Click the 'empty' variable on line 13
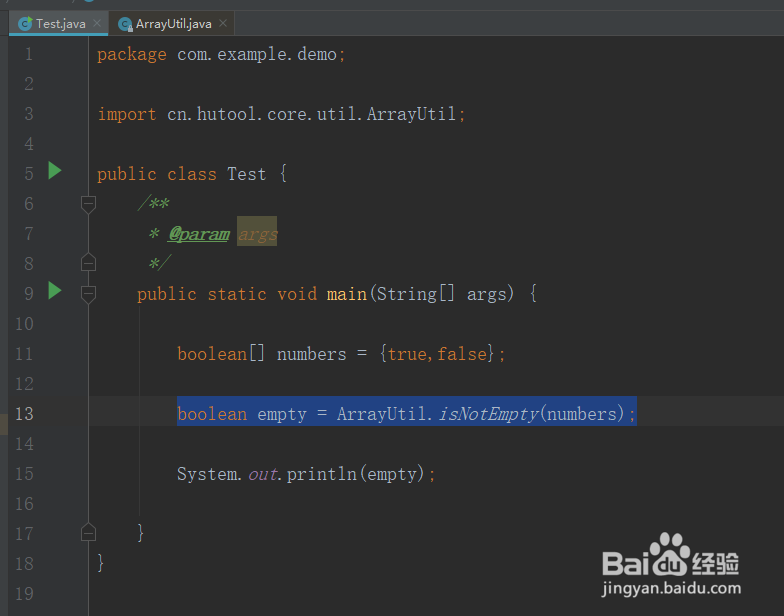This screenshot has width=784, height=616. tap(282, 414)
